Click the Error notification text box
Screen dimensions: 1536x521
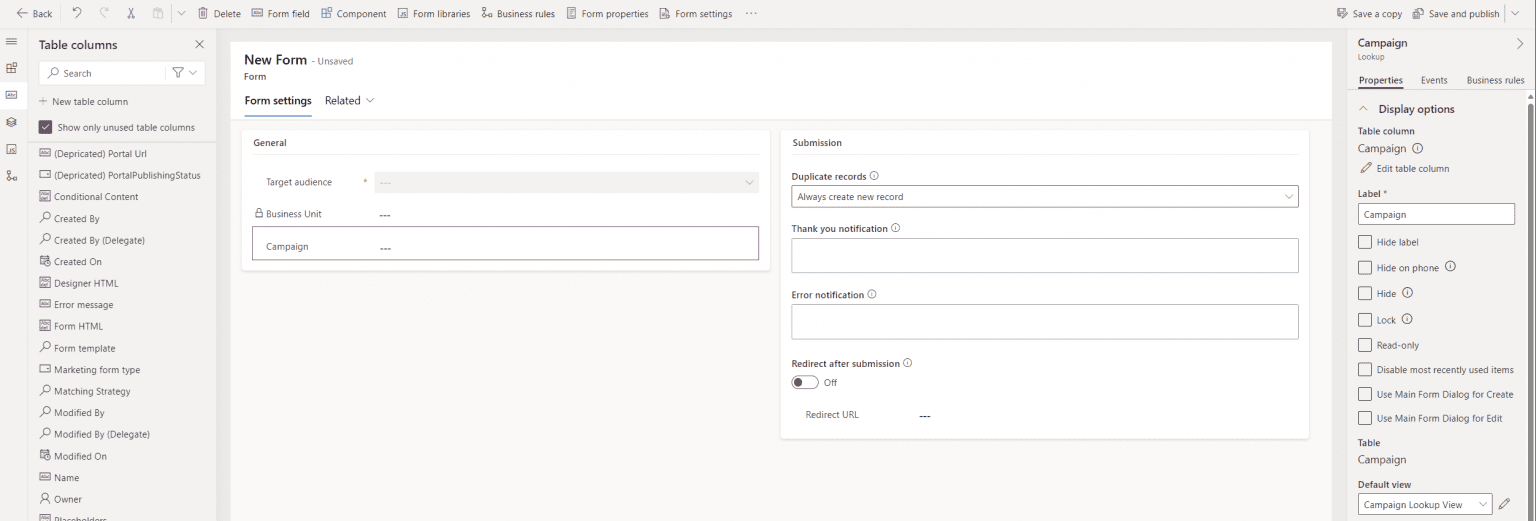(1044, 322)
